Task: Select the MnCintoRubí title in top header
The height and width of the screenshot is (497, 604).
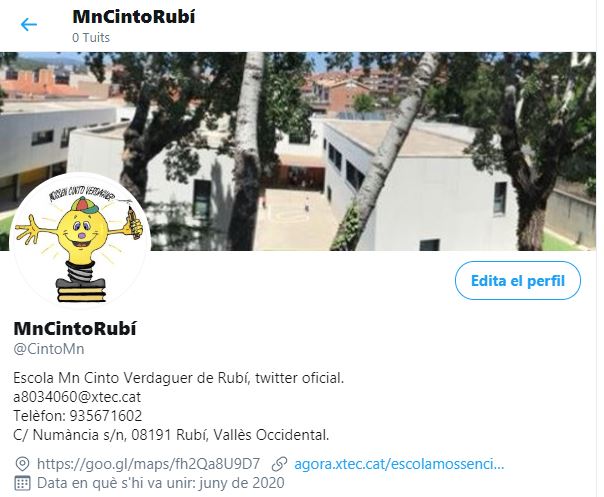Action: click(134, 17)
